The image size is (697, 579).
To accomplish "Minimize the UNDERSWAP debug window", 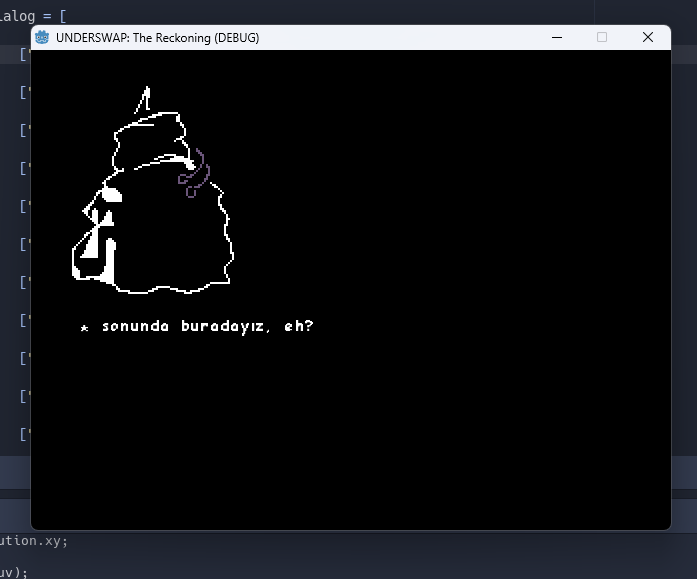I will 557,37.
